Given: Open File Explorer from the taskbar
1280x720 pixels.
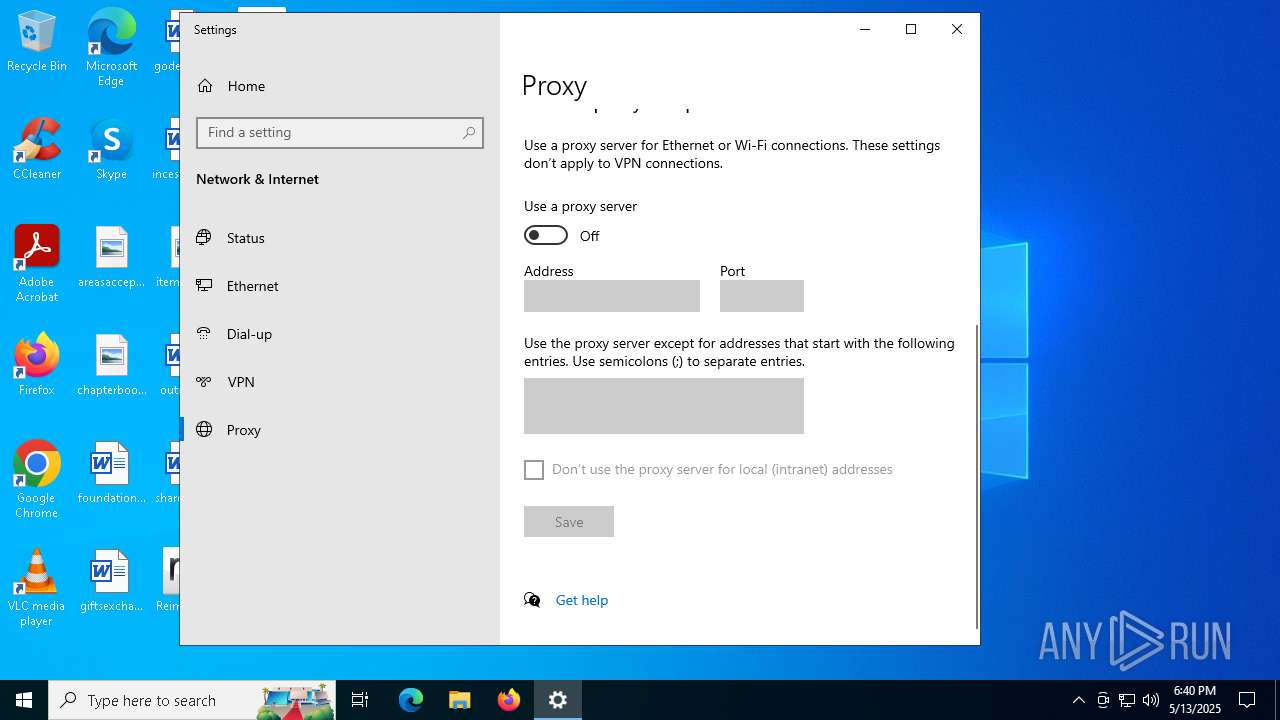Looking at the screenshot, I should click(460, 700).
